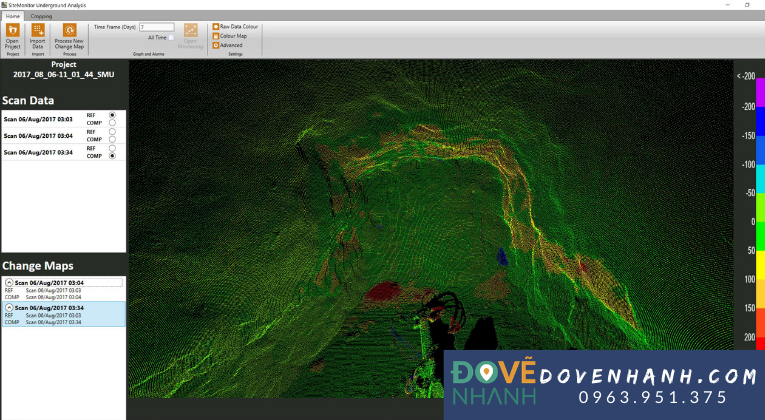Set Scan 06/Aug/2017 03:34 as REF
Viewport: 765px width, 420px height.
(x=112, y=148)
